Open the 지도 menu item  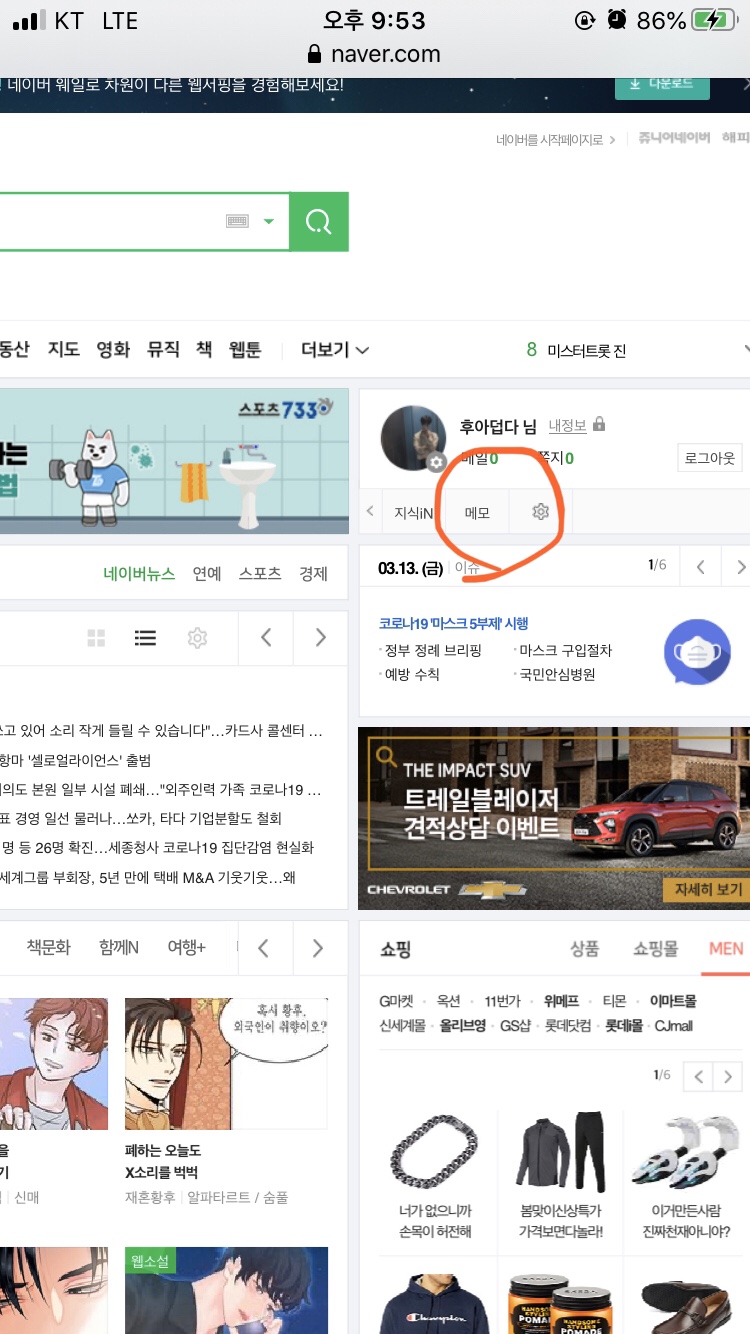(x=63, y=350)
